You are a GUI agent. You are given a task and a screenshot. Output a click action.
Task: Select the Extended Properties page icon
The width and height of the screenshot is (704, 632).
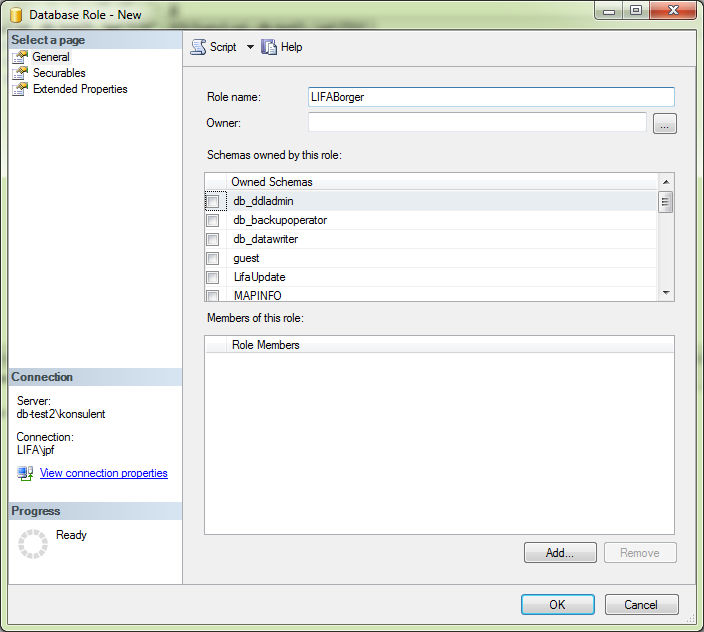[x=20, y=89]
